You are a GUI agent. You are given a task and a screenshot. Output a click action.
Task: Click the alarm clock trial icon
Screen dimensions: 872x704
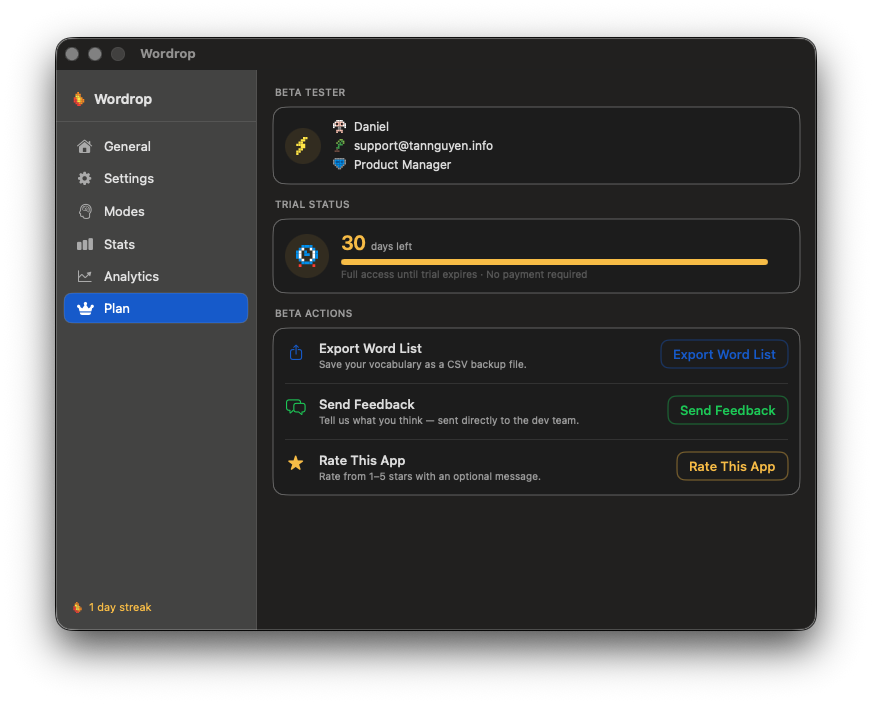pos(306,256)
